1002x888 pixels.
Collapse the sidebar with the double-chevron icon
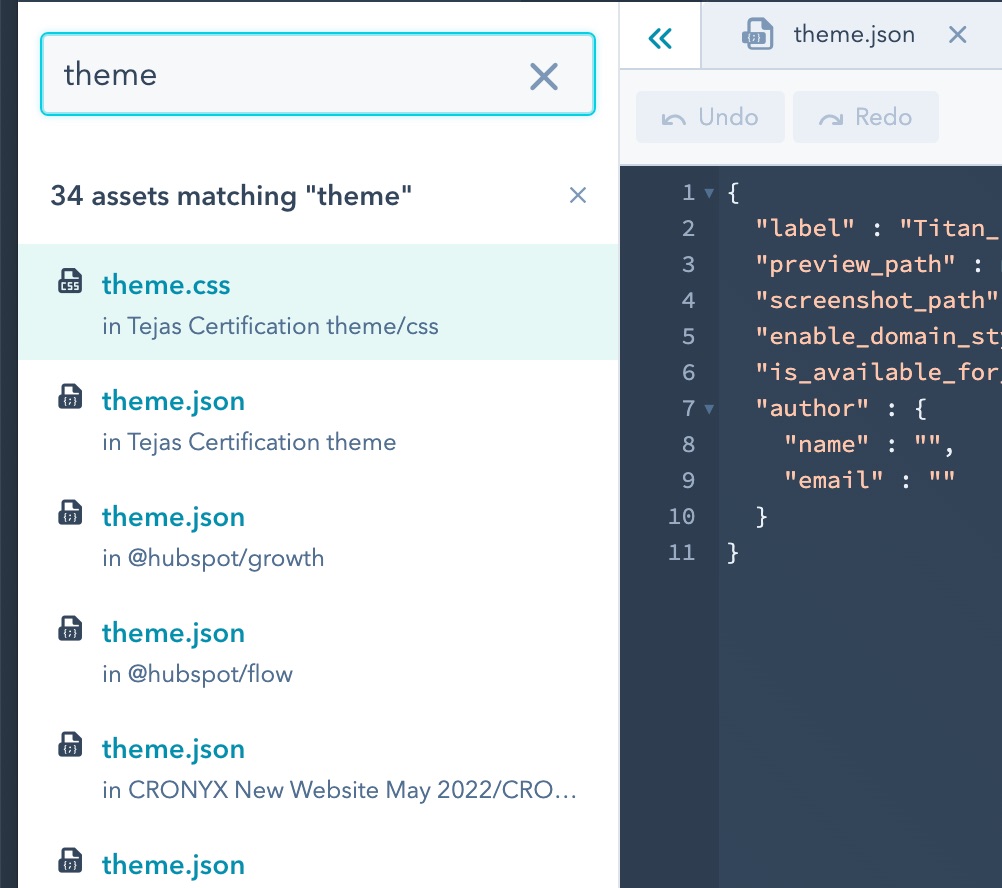point(660,38)
